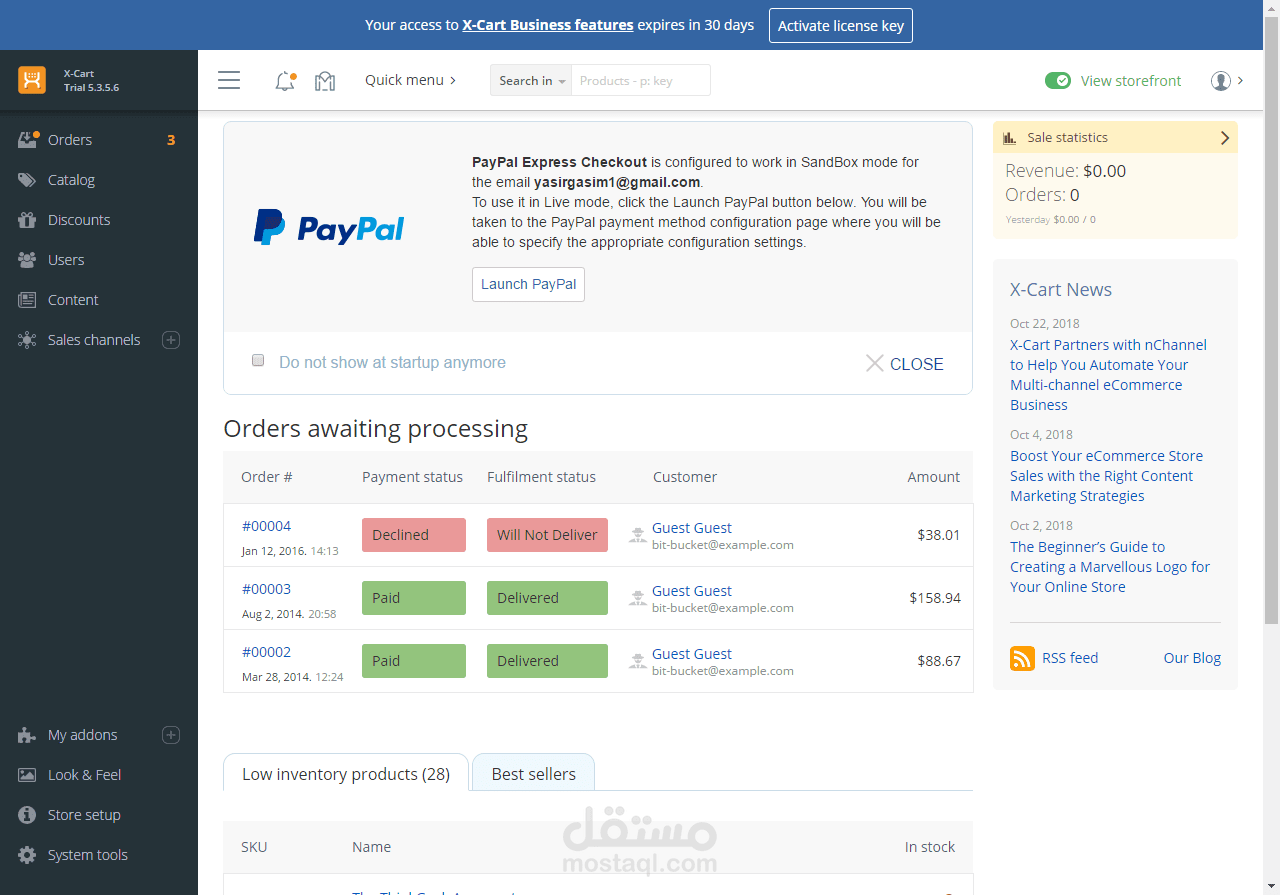This screenshot has height=895, width=1280.
Task: Change Declined payment status of order #00004
Action: click(x=414, y=535)
